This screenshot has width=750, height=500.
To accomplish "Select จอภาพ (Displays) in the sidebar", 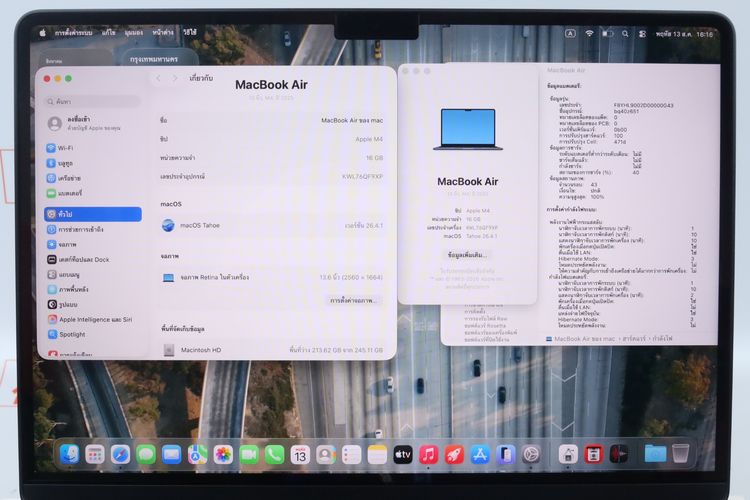I will [93, 244].
